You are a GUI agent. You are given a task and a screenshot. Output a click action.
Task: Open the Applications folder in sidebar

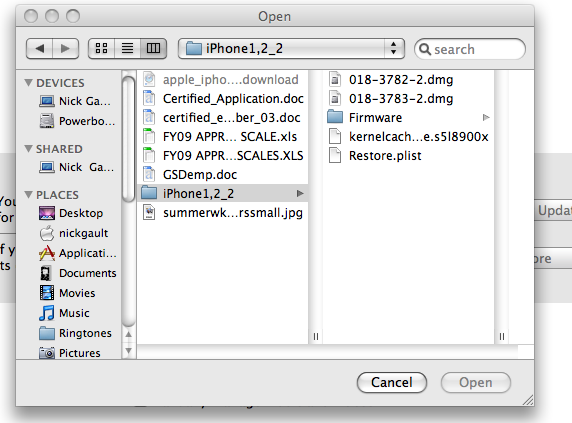tap(78, 253)
